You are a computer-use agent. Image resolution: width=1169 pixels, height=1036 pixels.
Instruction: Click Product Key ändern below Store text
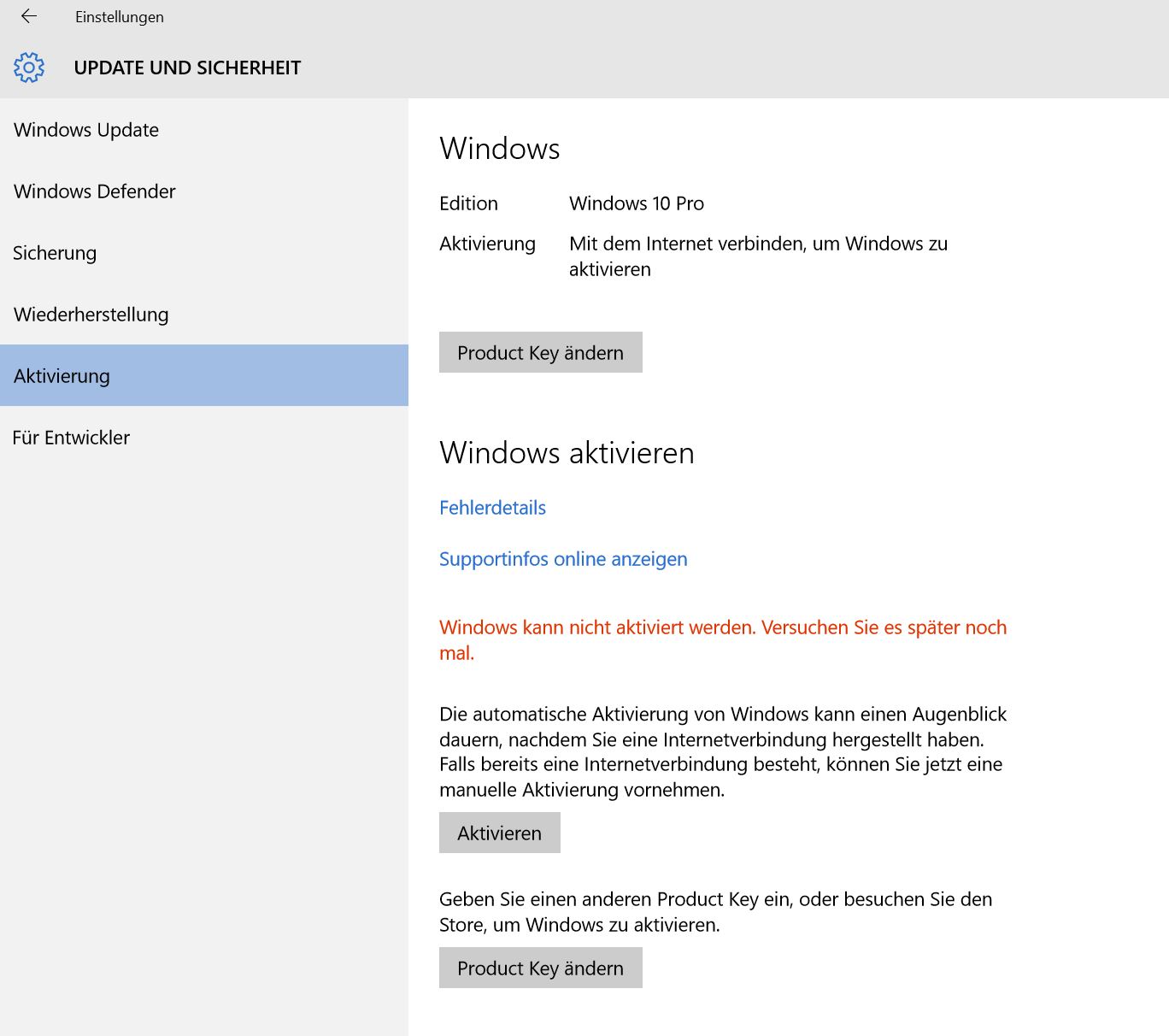point(541,968)
